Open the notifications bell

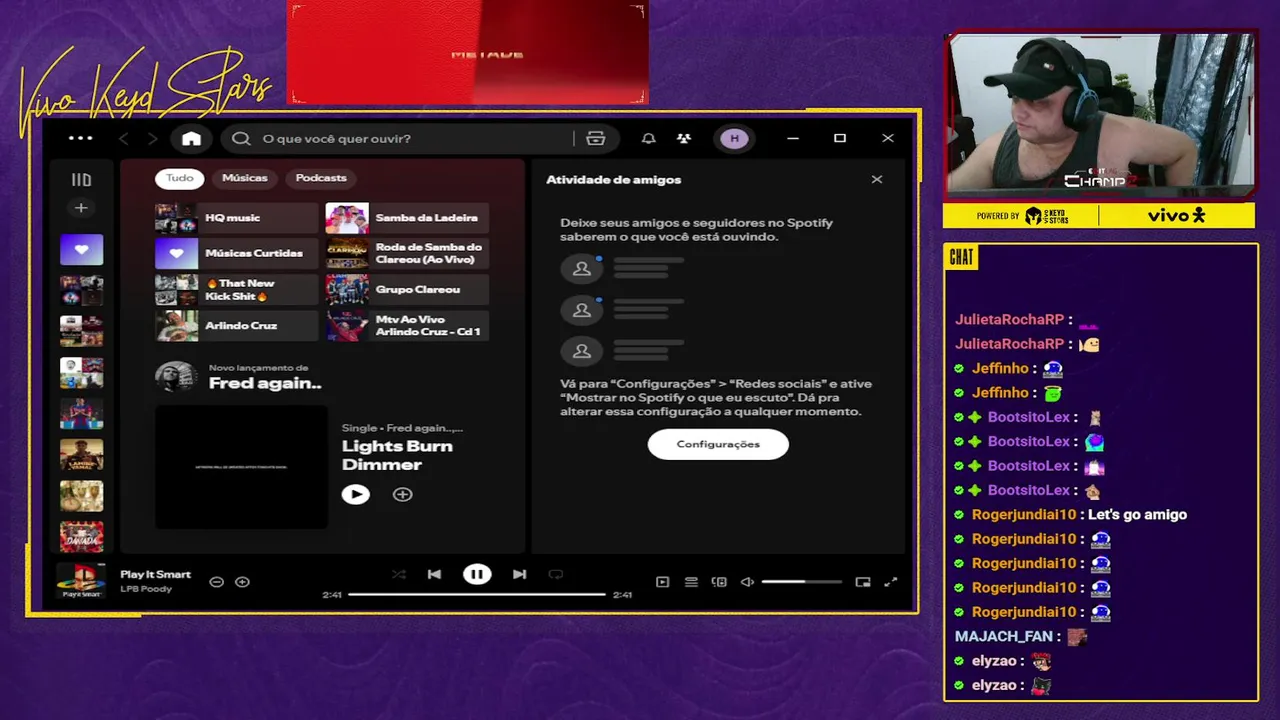pos(648,139)
